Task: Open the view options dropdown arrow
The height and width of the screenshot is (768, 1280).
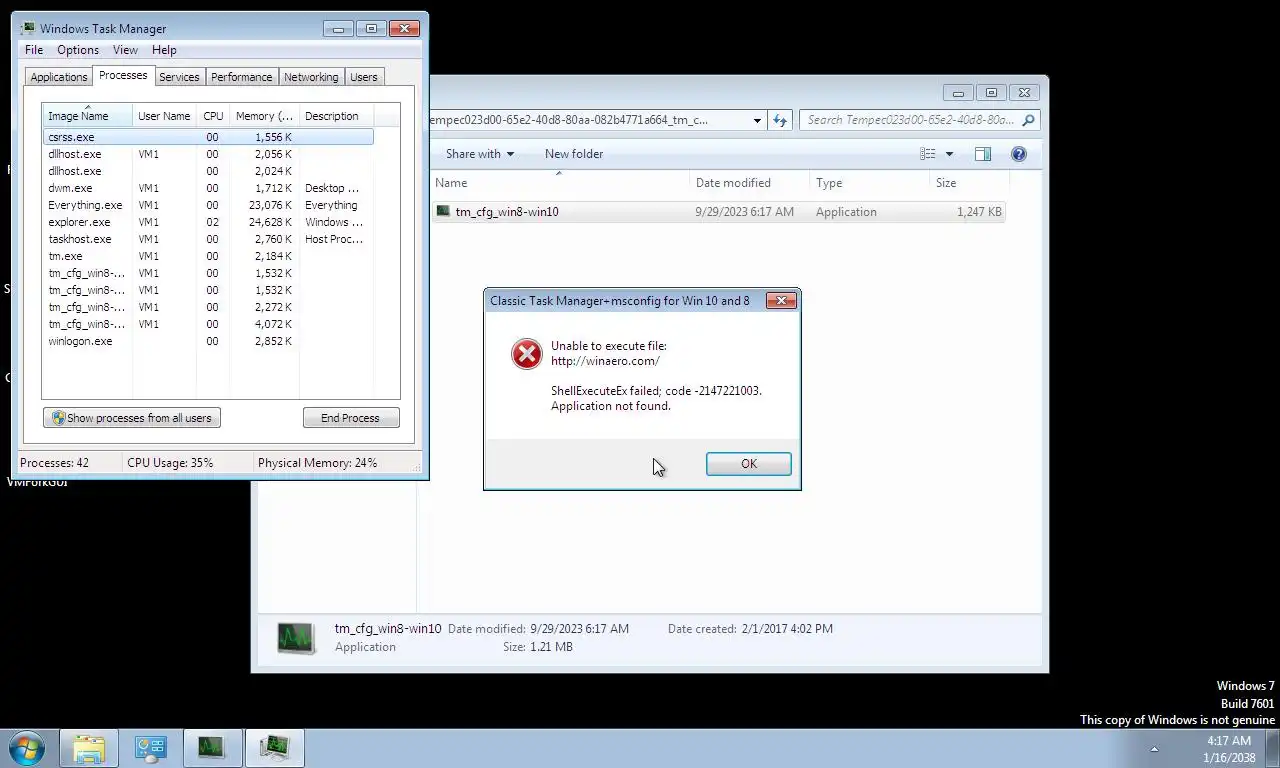Action: 949,154
